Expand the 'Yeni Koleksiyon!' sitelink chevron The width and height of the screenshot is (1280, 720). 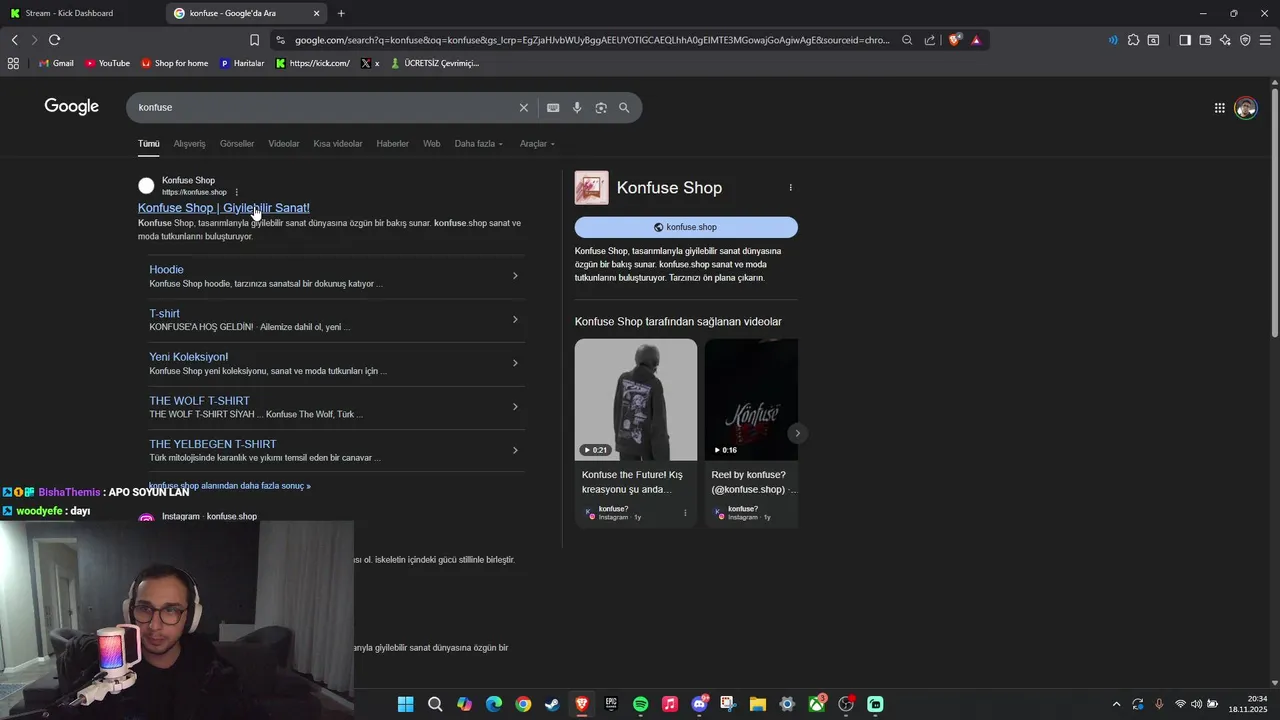(515, 363)
